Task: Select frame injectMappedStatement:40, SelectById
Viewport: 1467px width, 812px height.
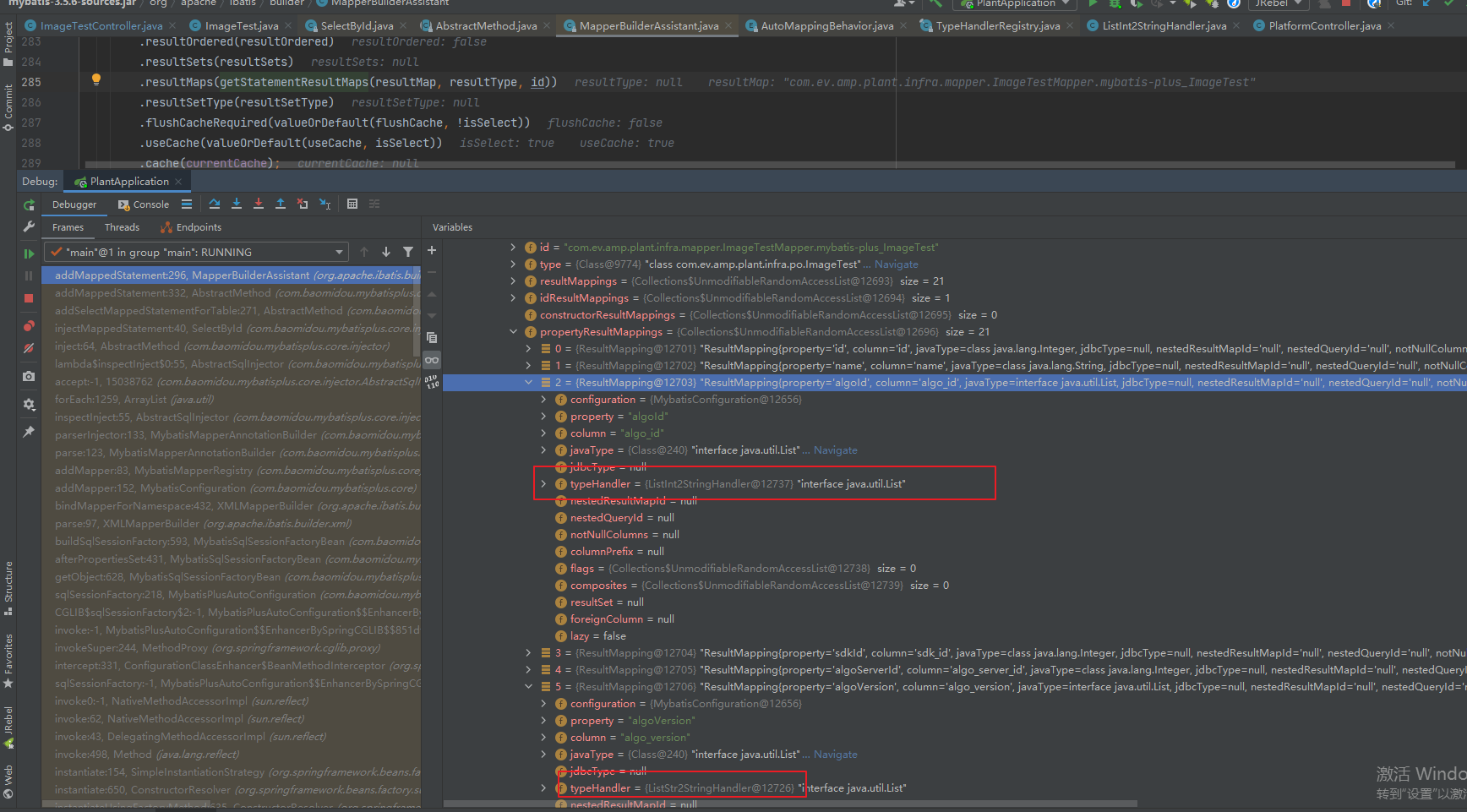Action: point(232,329)
